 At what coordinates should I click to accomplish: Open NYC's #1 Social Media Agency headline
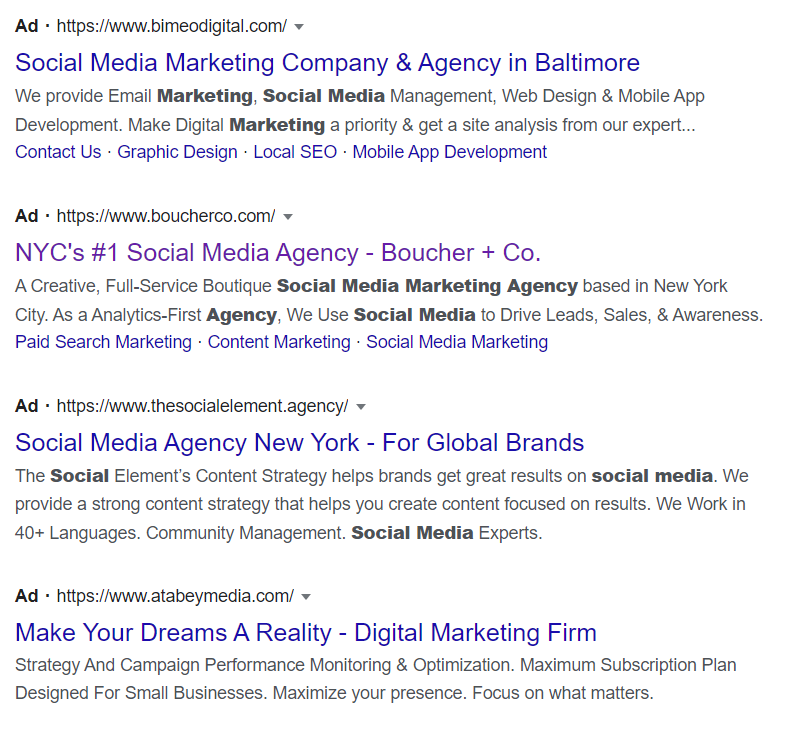tap(278, 253)
